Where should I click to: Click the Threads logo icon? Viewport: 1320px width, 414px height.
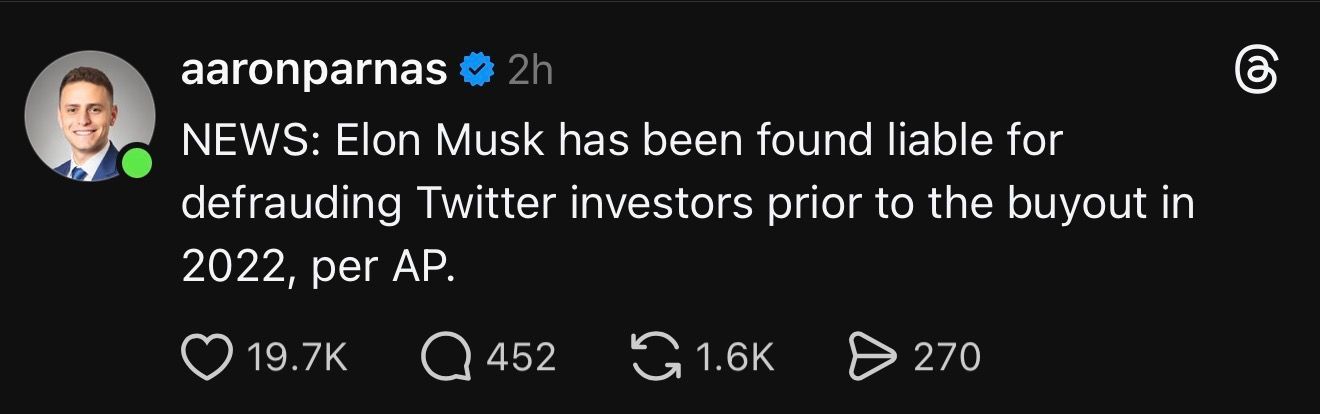1256,73
